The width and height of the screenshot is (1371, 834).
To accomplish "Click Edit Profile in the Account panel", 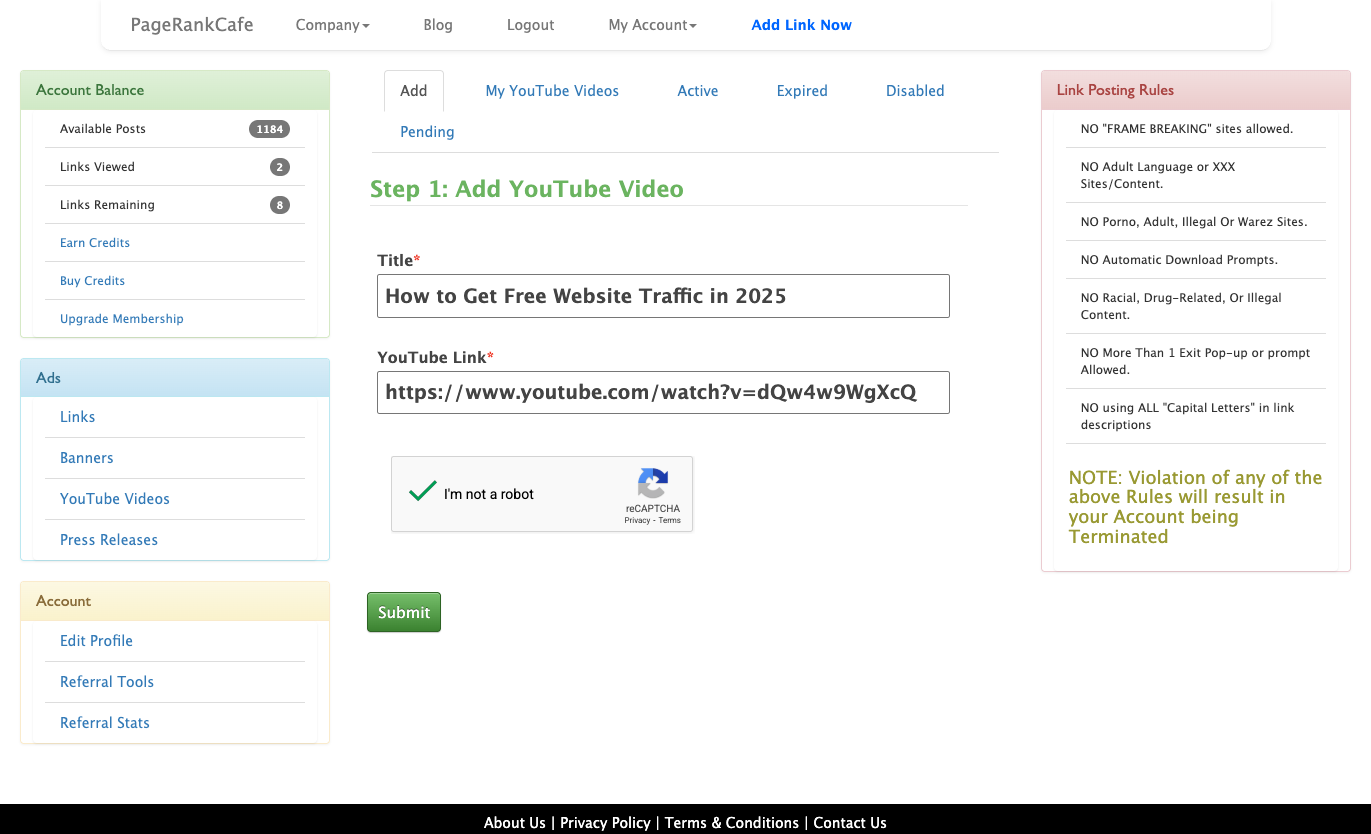I will click(96, 640).
